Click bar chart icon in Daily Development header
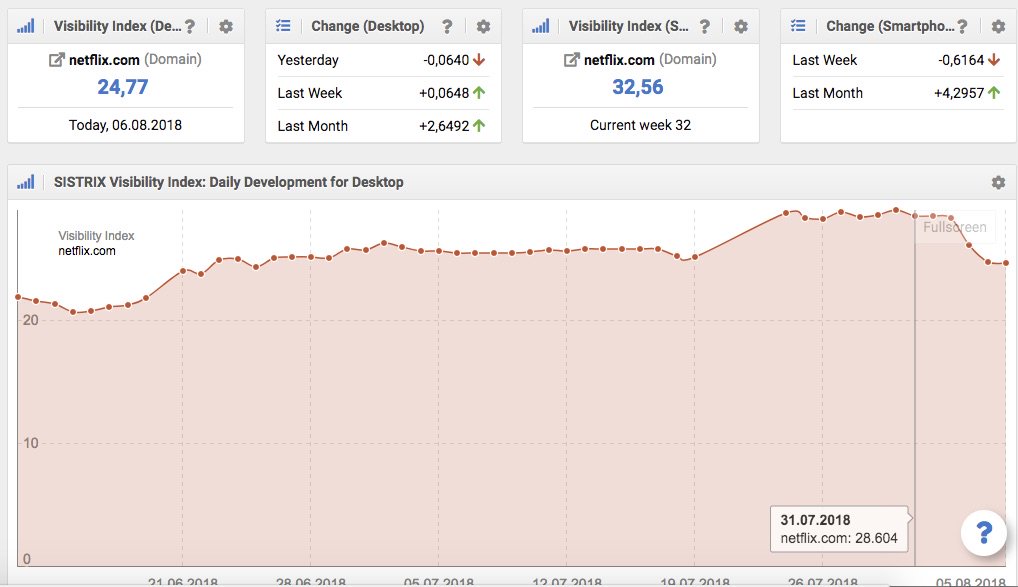 pyautogui.click(x=25, y=182)
